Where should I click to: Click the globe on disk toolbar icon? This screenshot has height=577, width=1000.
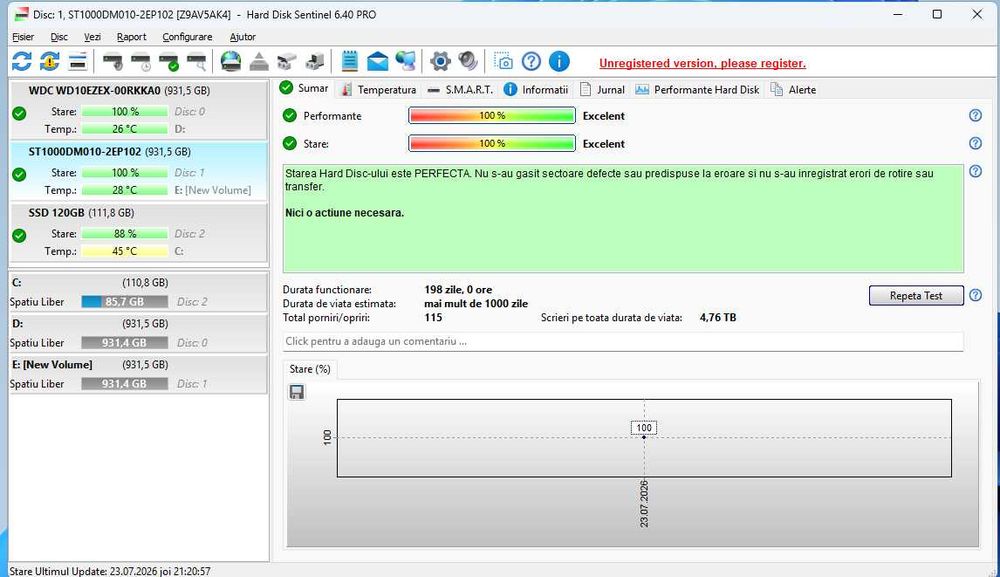coord(231,62)
